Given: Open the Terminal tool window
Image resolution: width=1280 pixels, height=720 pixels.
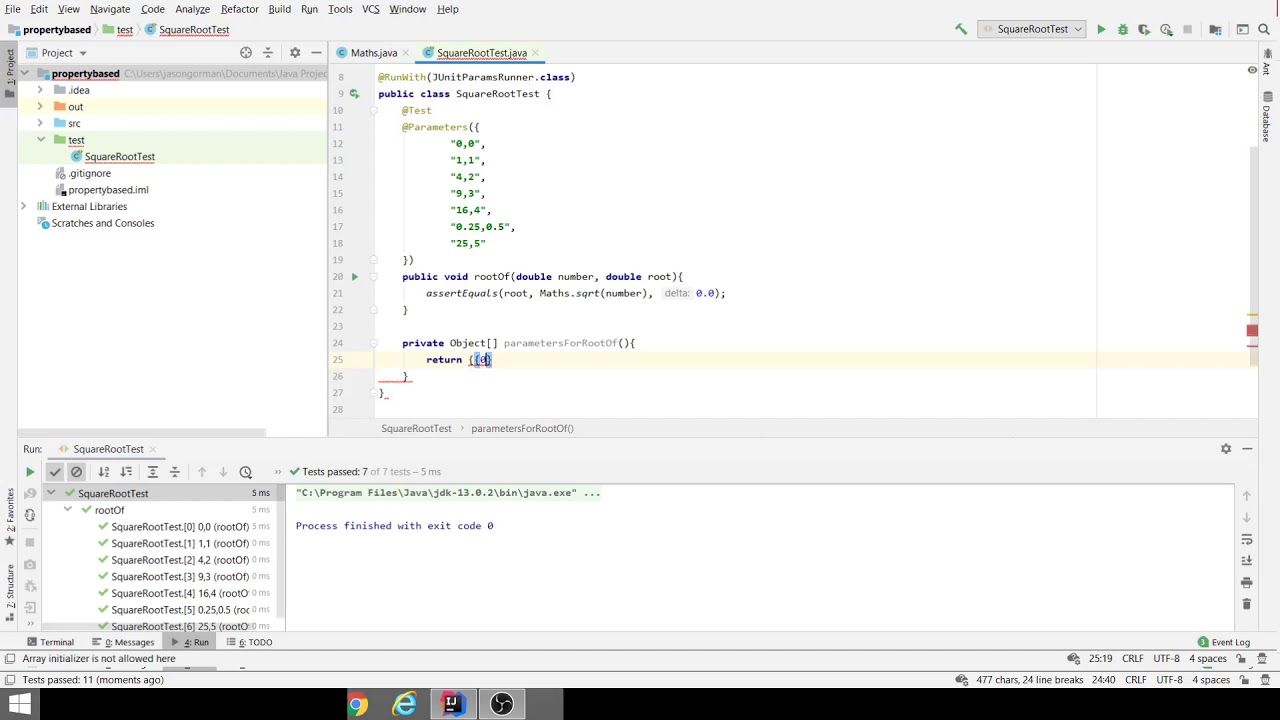Looking at the screenshot, I should 50,642.
